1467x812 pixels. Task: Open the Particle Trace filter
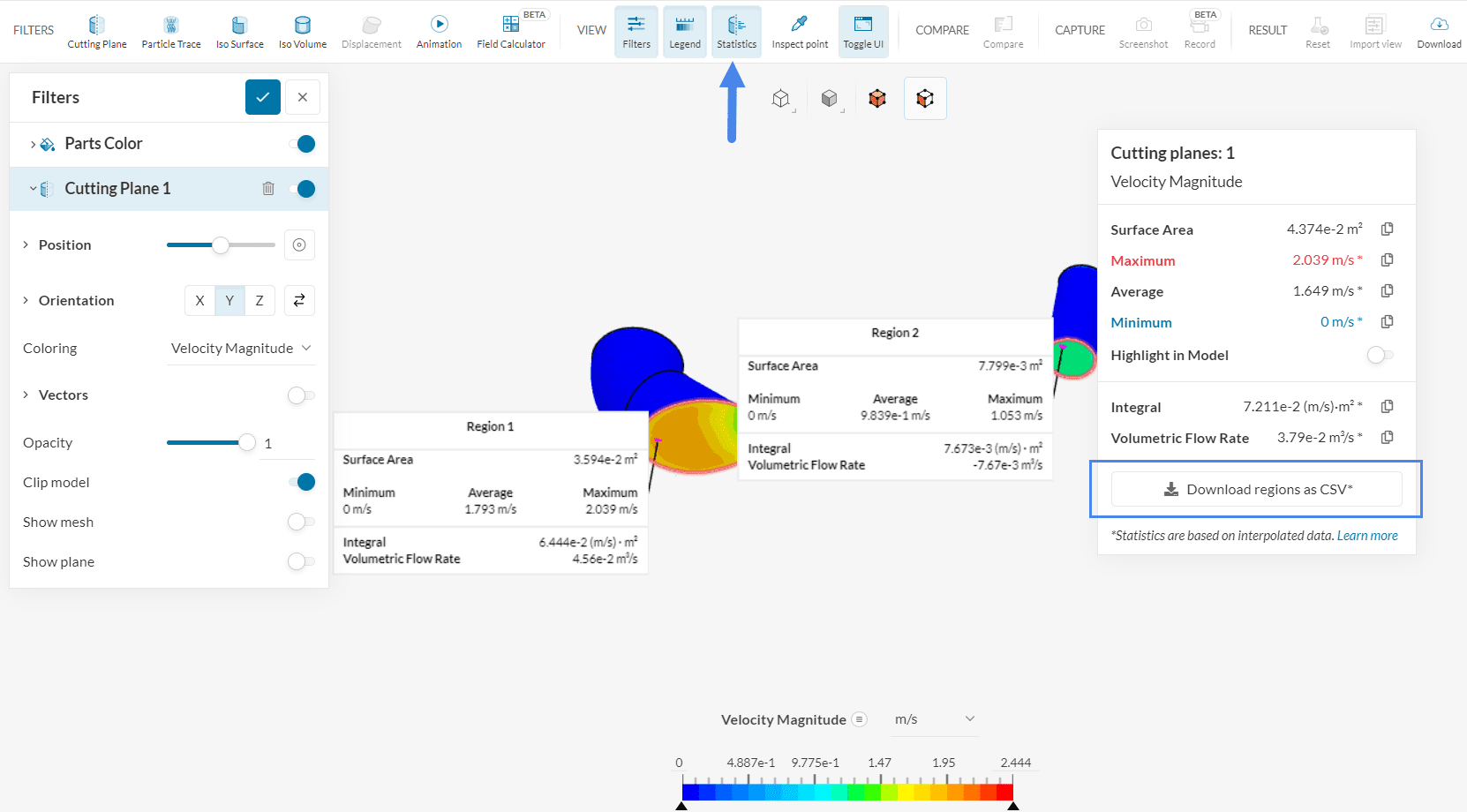point(171,32)
